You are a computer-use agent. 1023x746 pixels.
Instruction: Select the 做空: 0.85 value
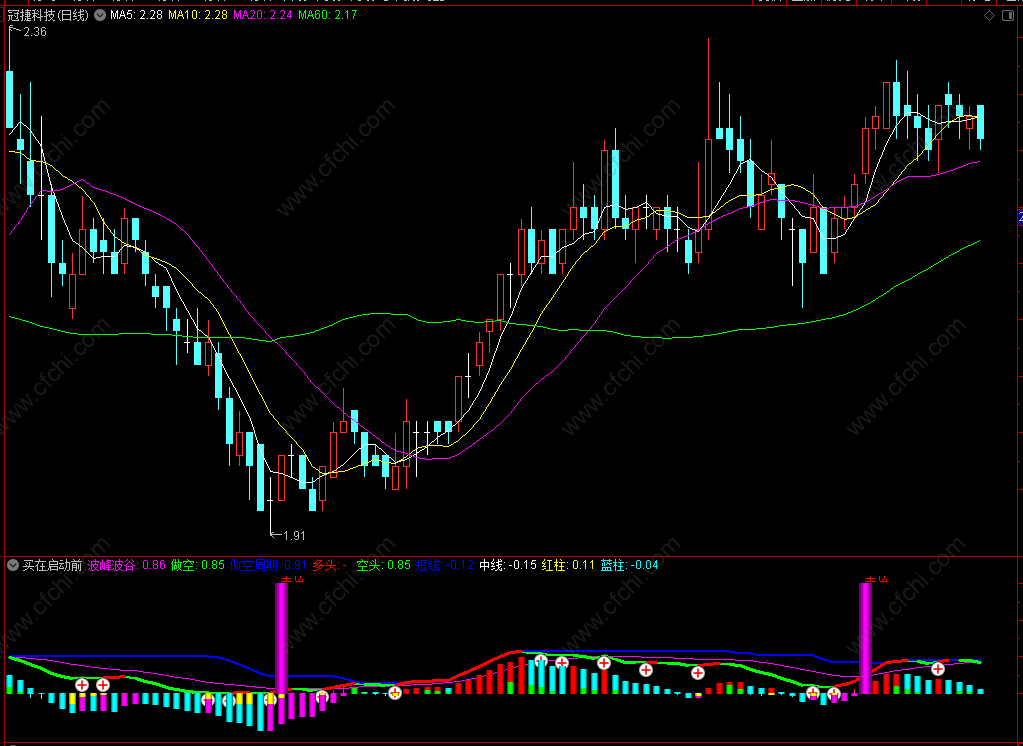tap(198, 565)
